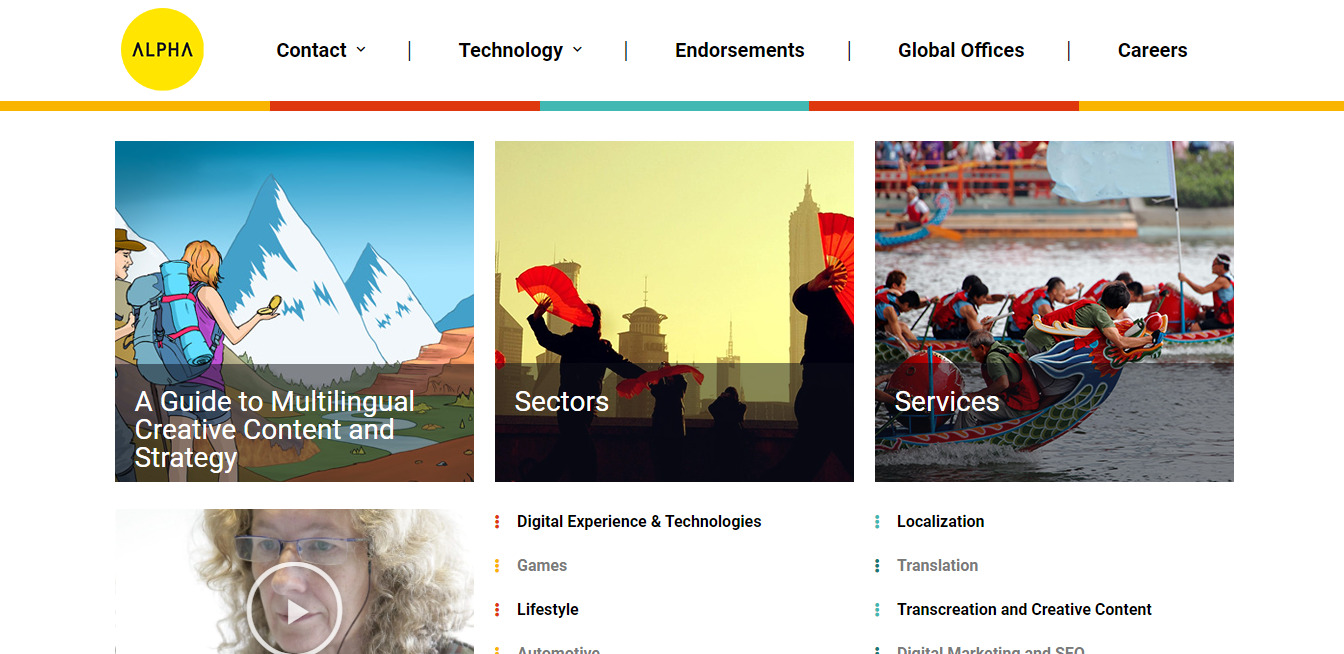Image resolution: width=1344 pixels, height=654 pixels.
Task: Go to Global Offices page
Action: (x=961, y=50)
